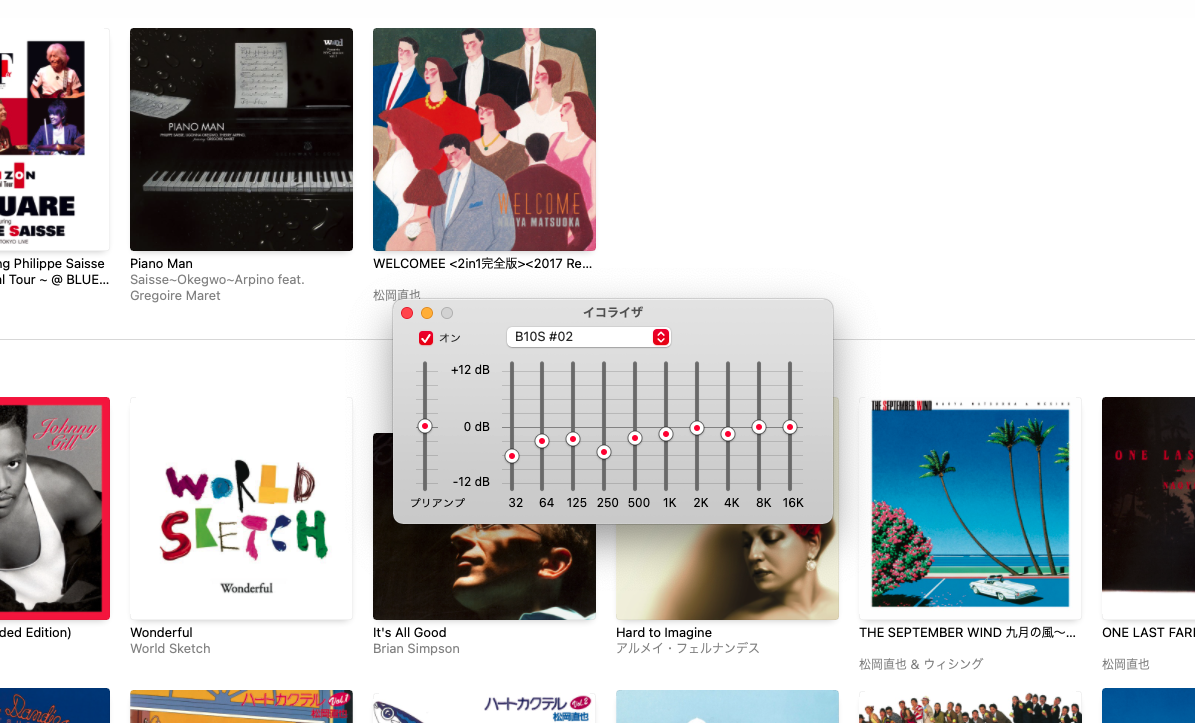This screenshot has width=1195, height=723.
Task: Open the Johnny Gill album cover
Action: pos(55,508)
